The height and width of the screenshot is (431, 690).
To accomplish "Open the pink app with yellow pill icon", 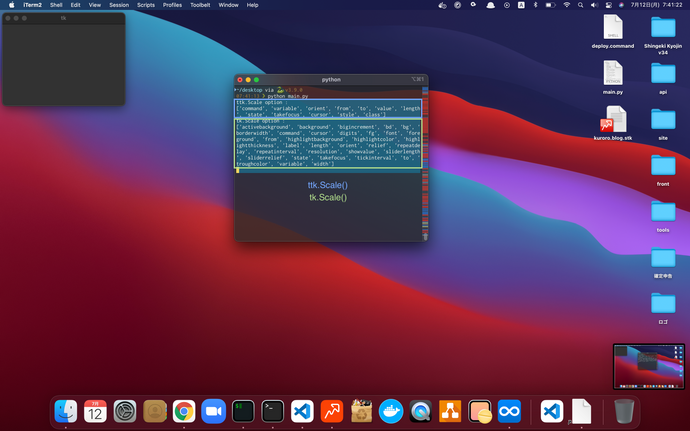I will point(480,411).
